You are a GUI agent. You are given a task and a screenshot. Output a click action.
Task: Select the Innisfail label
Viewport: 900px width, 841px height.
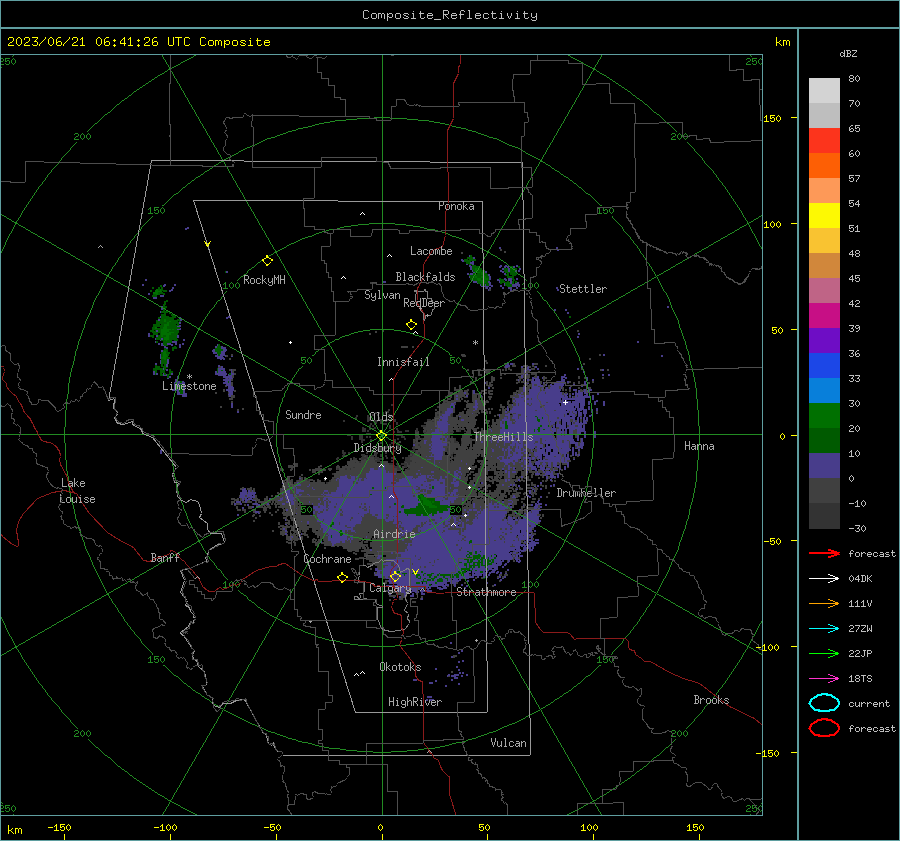[403, 362]
